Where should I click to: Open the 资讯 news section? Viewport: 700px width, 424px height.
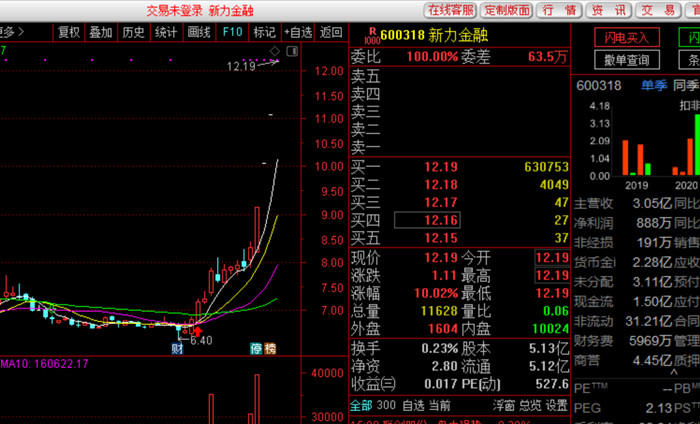point(608,10)
